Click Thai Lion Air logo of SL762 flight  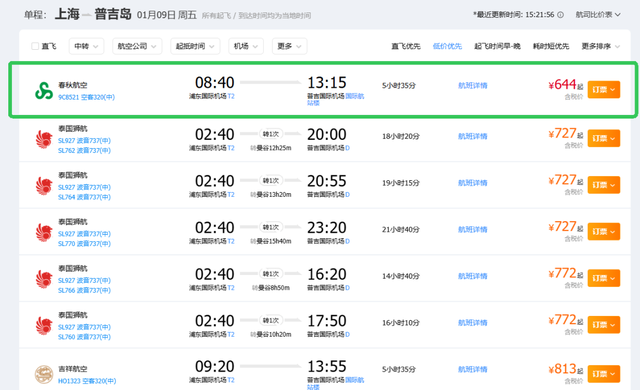pos(44,139)
